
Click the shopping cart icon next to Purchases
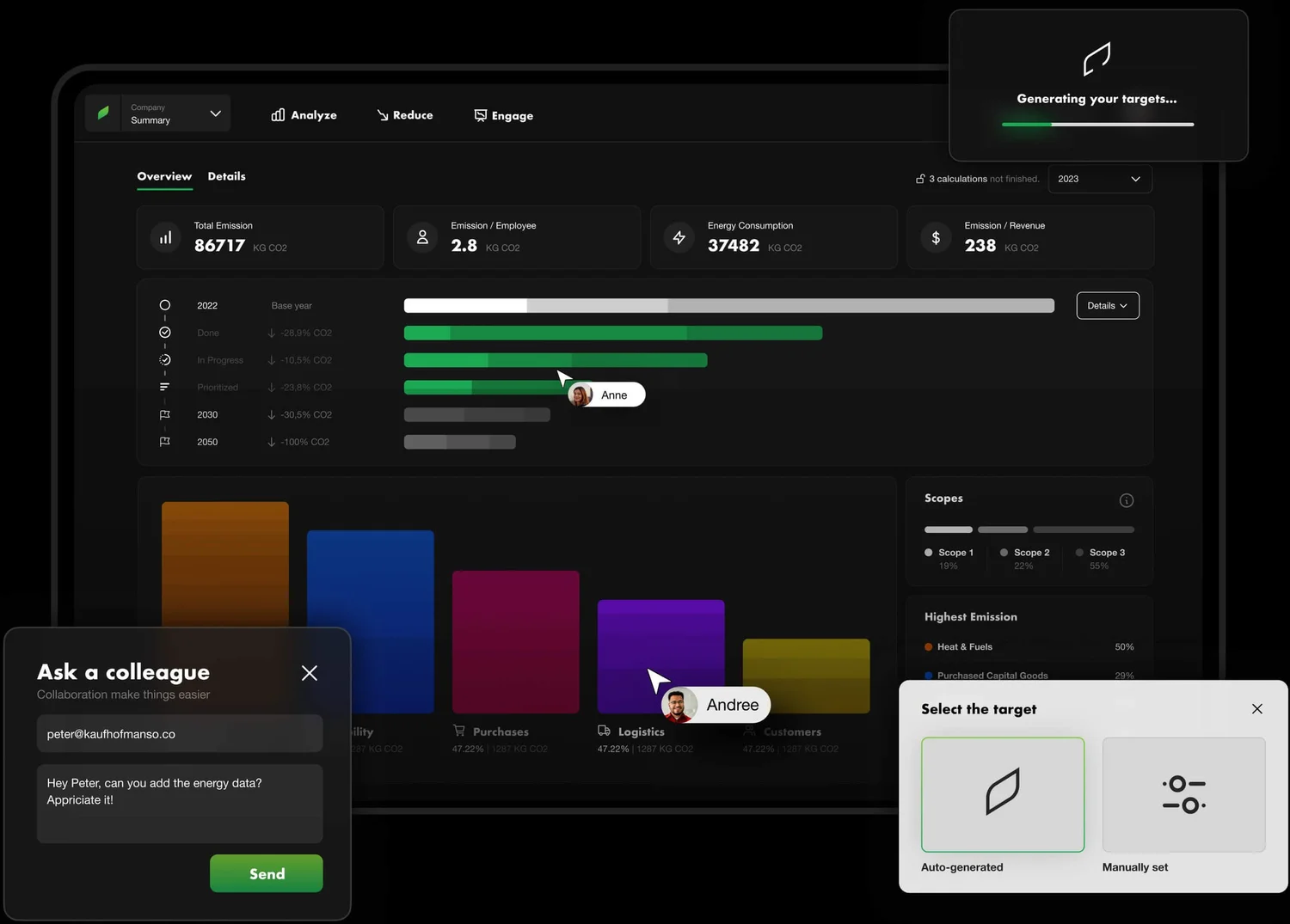pos(458,731)
